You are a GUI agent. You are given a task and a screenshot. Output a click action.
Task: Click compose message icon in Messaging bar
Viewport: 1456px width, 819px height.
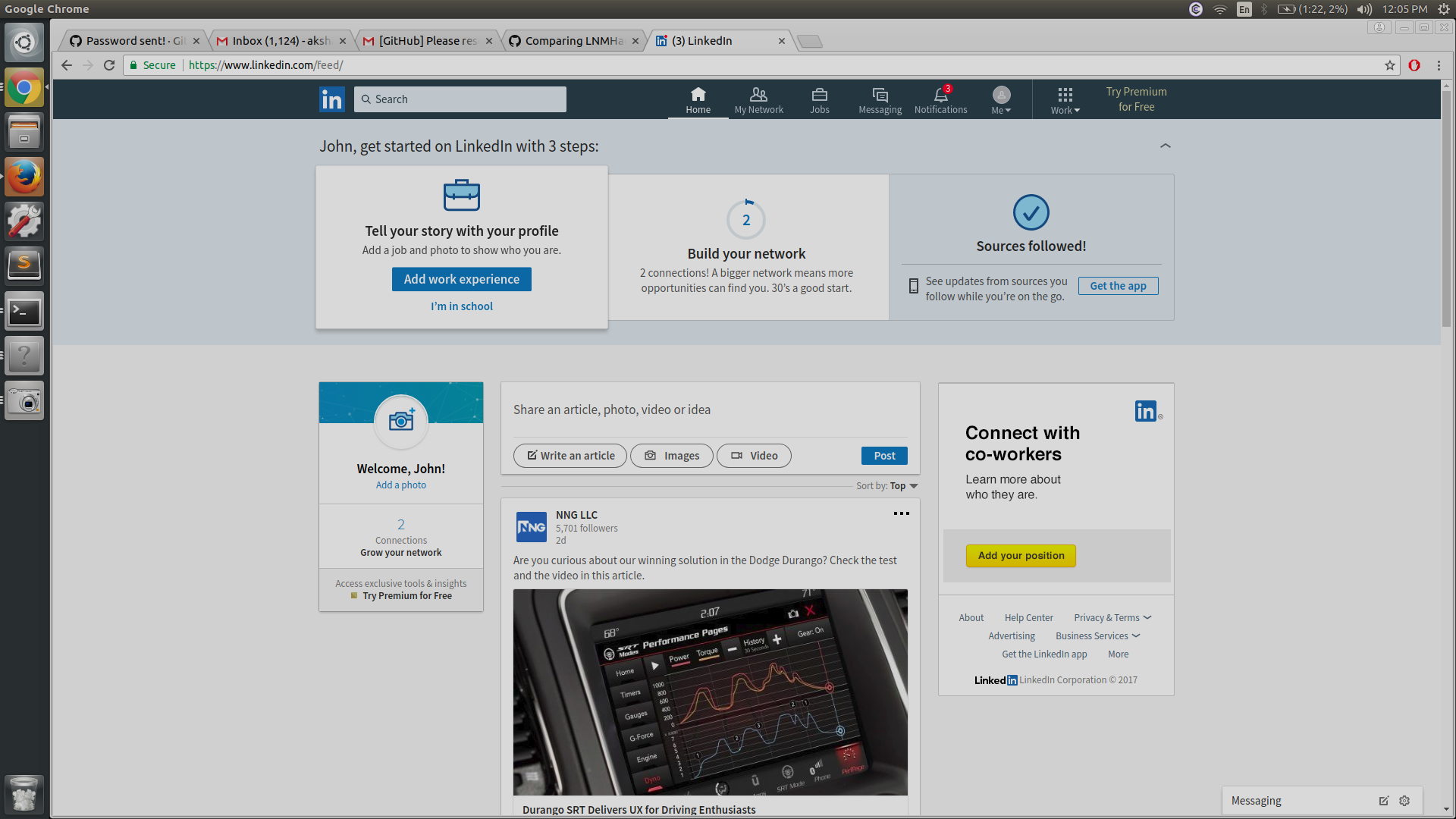[x=1384, y=801]
